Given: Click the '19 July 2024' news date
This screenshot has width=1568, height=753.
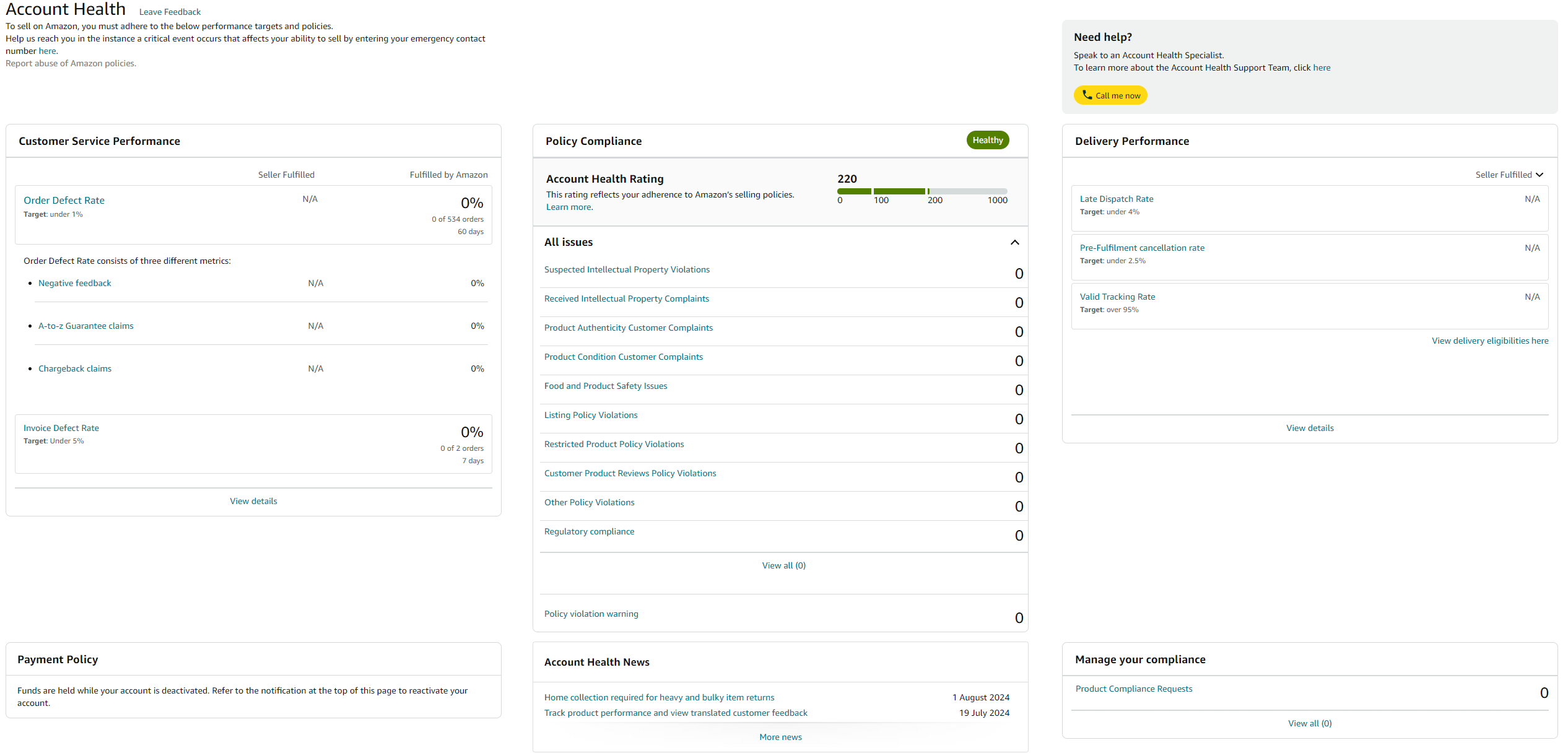Looking at the screenshot, I should click(x=984, y=713).
